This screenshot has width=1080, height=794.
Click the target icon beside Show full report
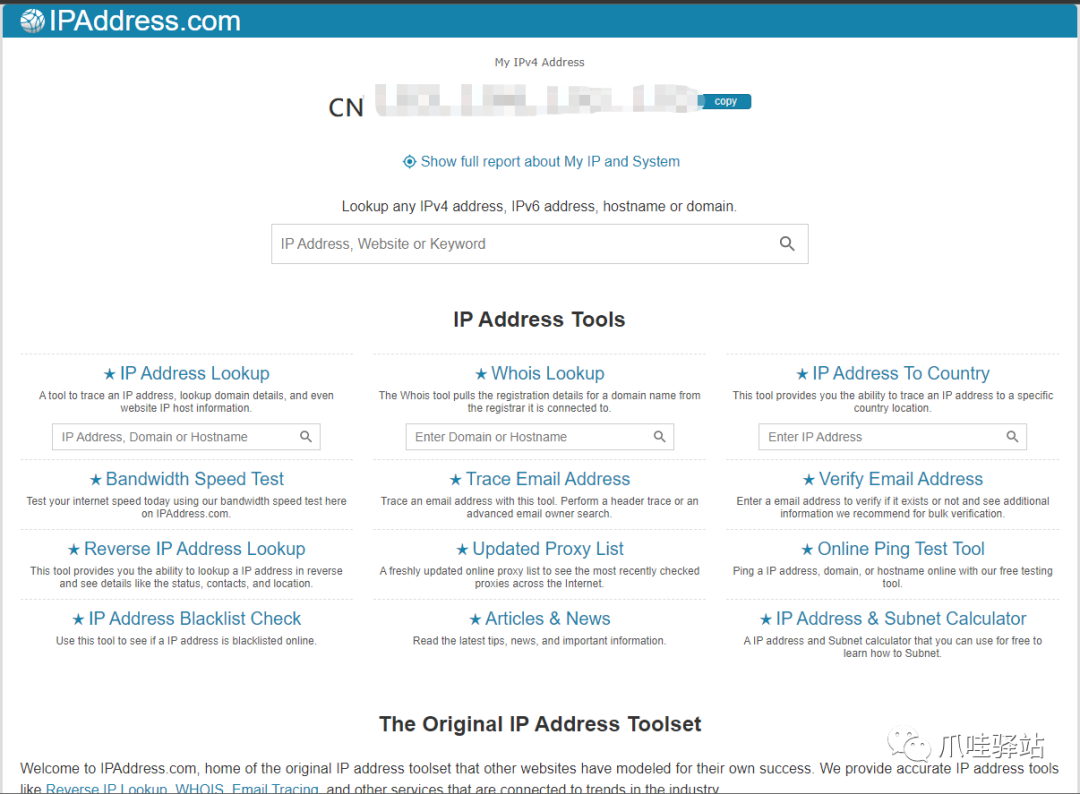[x=409, y=162]
